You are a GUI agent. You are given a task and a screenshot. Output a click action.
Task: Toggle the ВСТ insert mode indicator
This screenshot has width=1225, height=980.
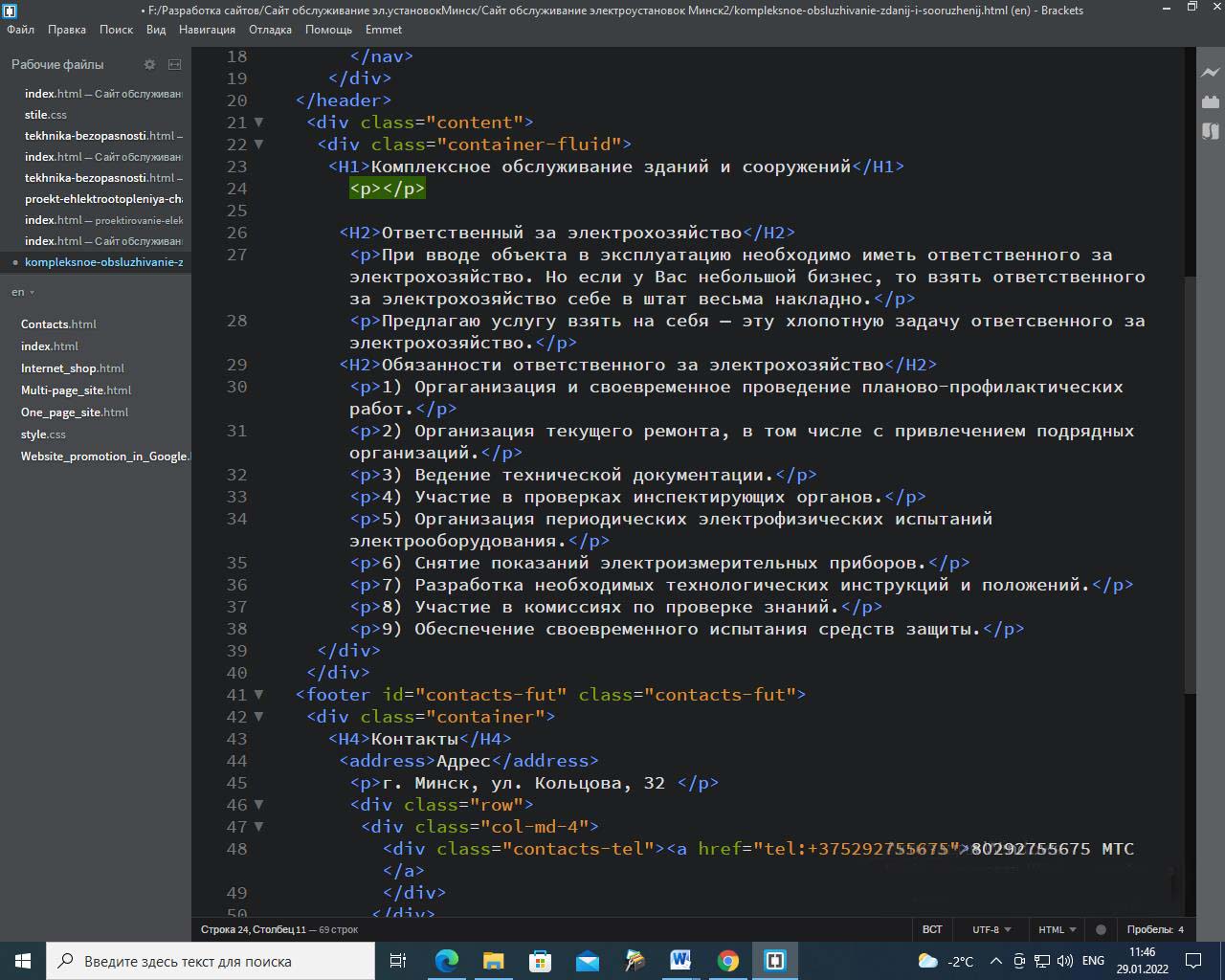(932, 929)
